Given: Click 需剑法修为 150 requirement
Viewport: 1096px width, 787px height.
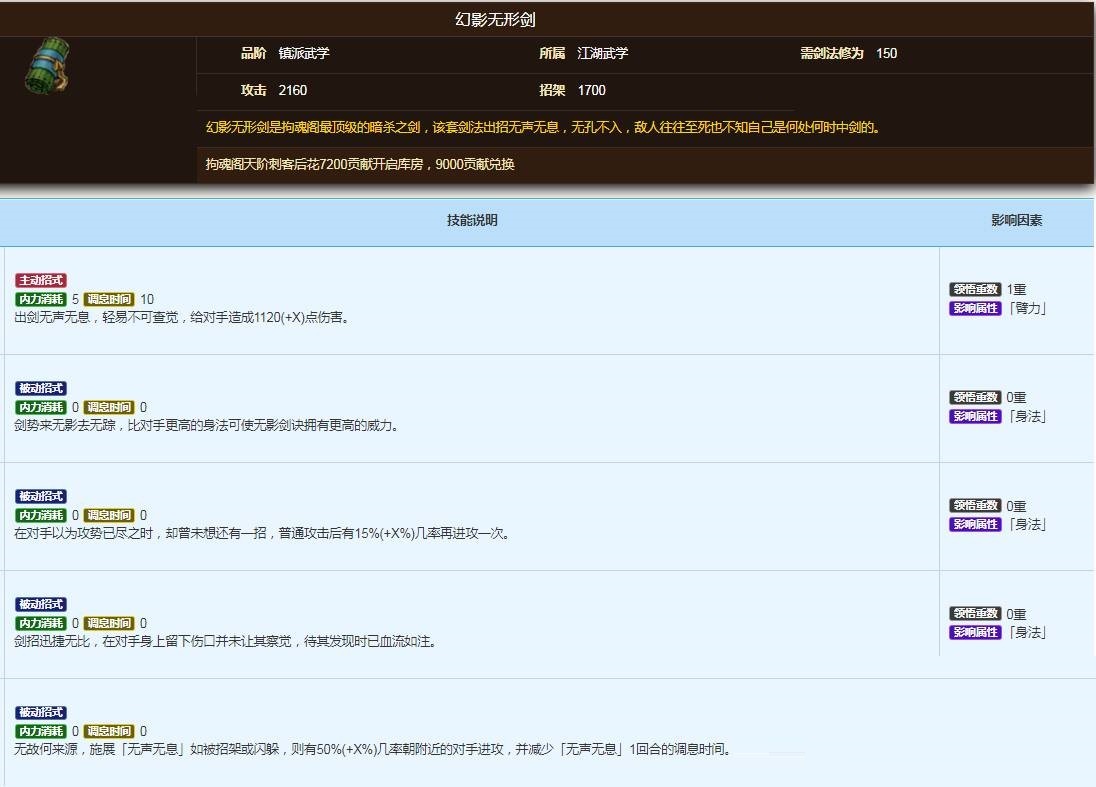Looking at the screenshot, I should coord(848,53).
